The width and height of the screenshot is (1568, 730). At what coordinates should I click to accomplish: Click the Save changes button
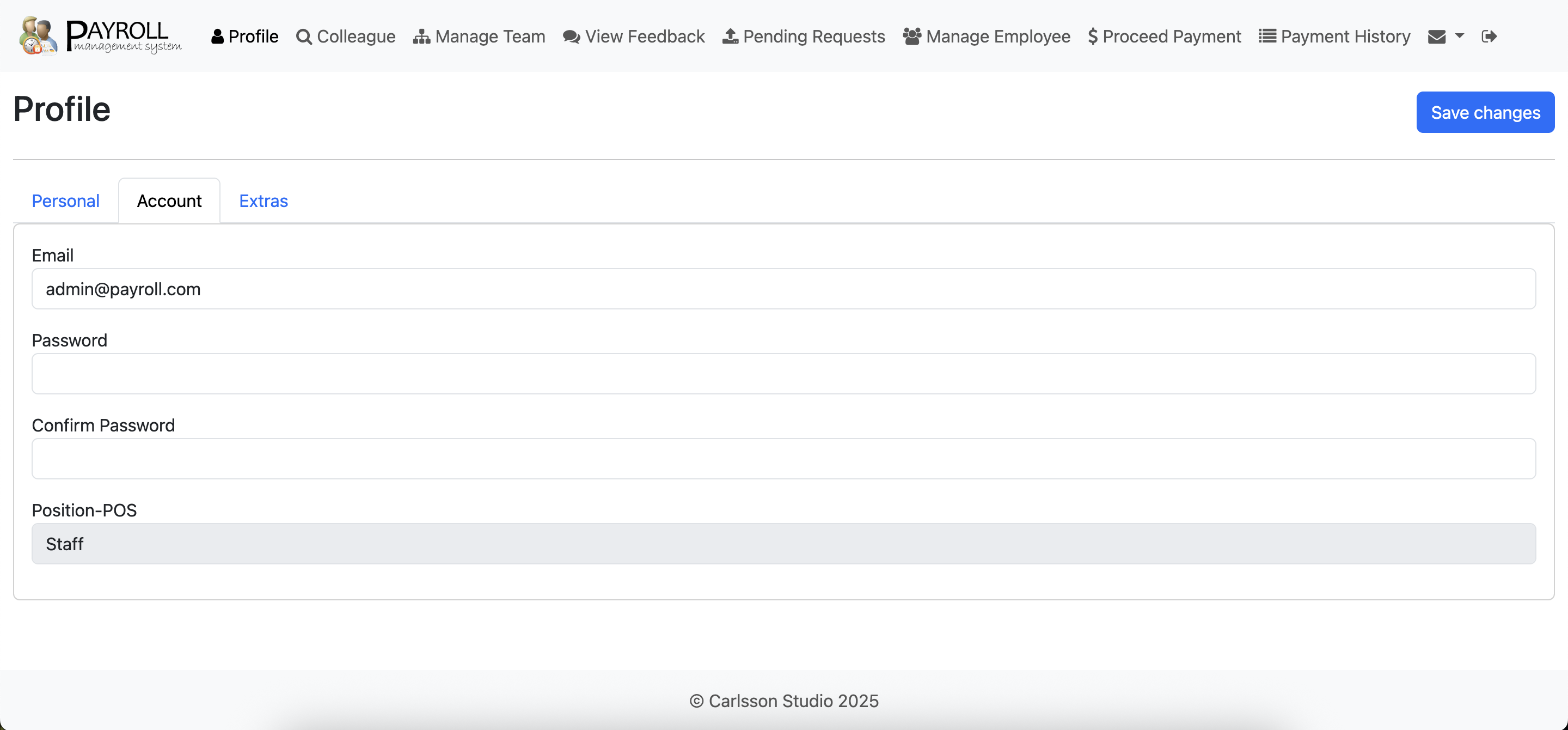click(x=1485, y=113)
